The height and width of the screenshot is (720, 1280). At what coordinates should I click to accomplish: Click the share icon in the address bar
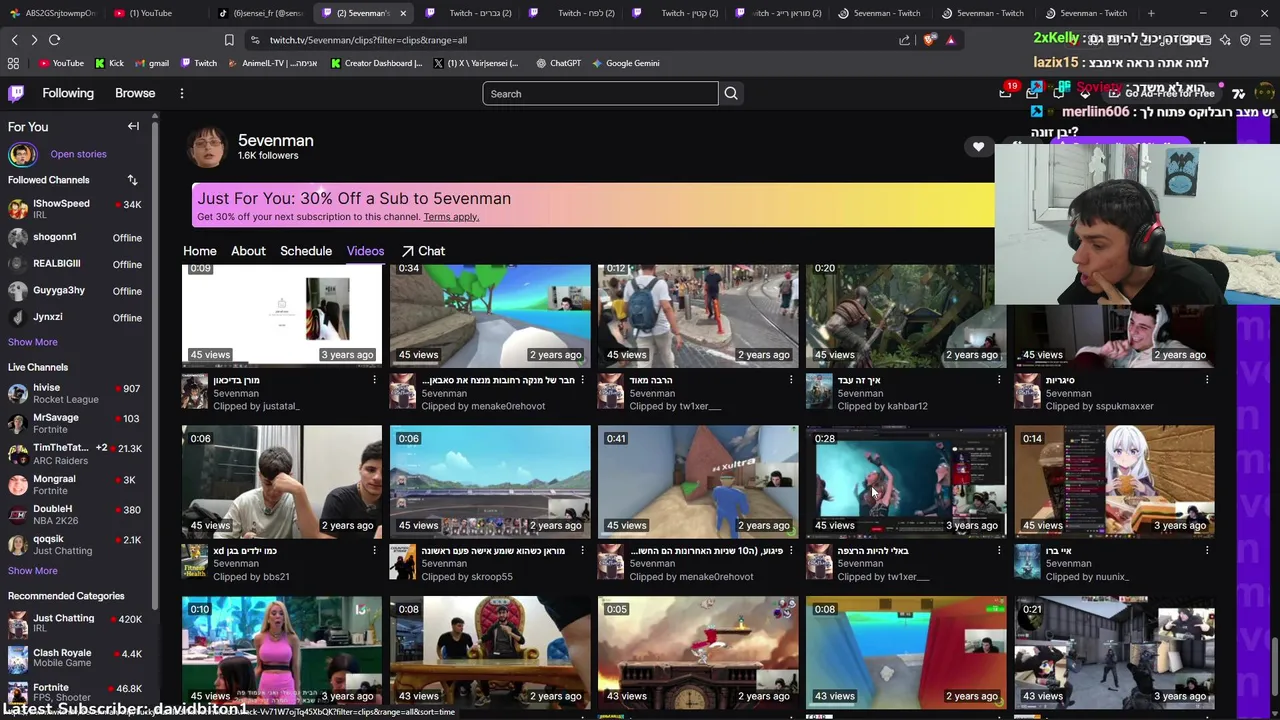point(904,40)
